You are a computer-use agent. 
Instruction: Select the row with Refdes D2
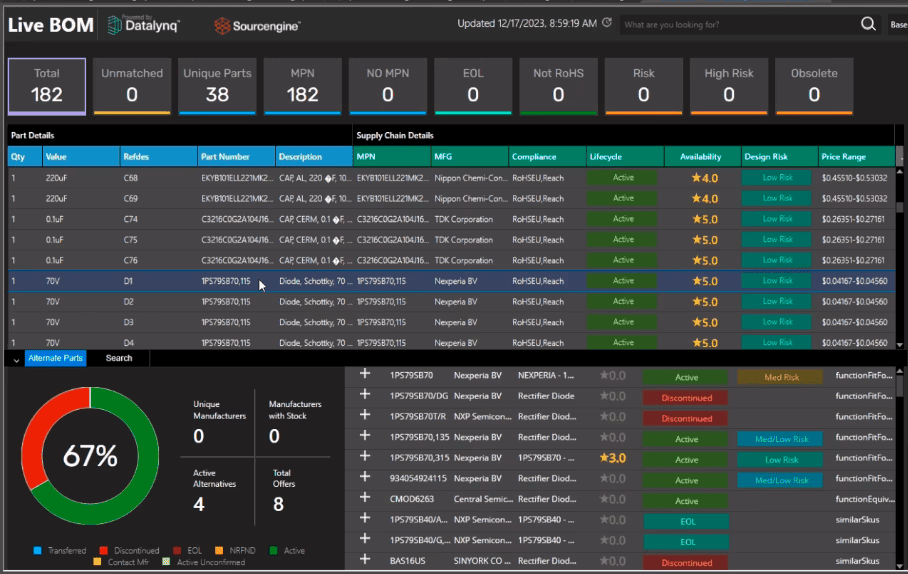tap(452, 301)
